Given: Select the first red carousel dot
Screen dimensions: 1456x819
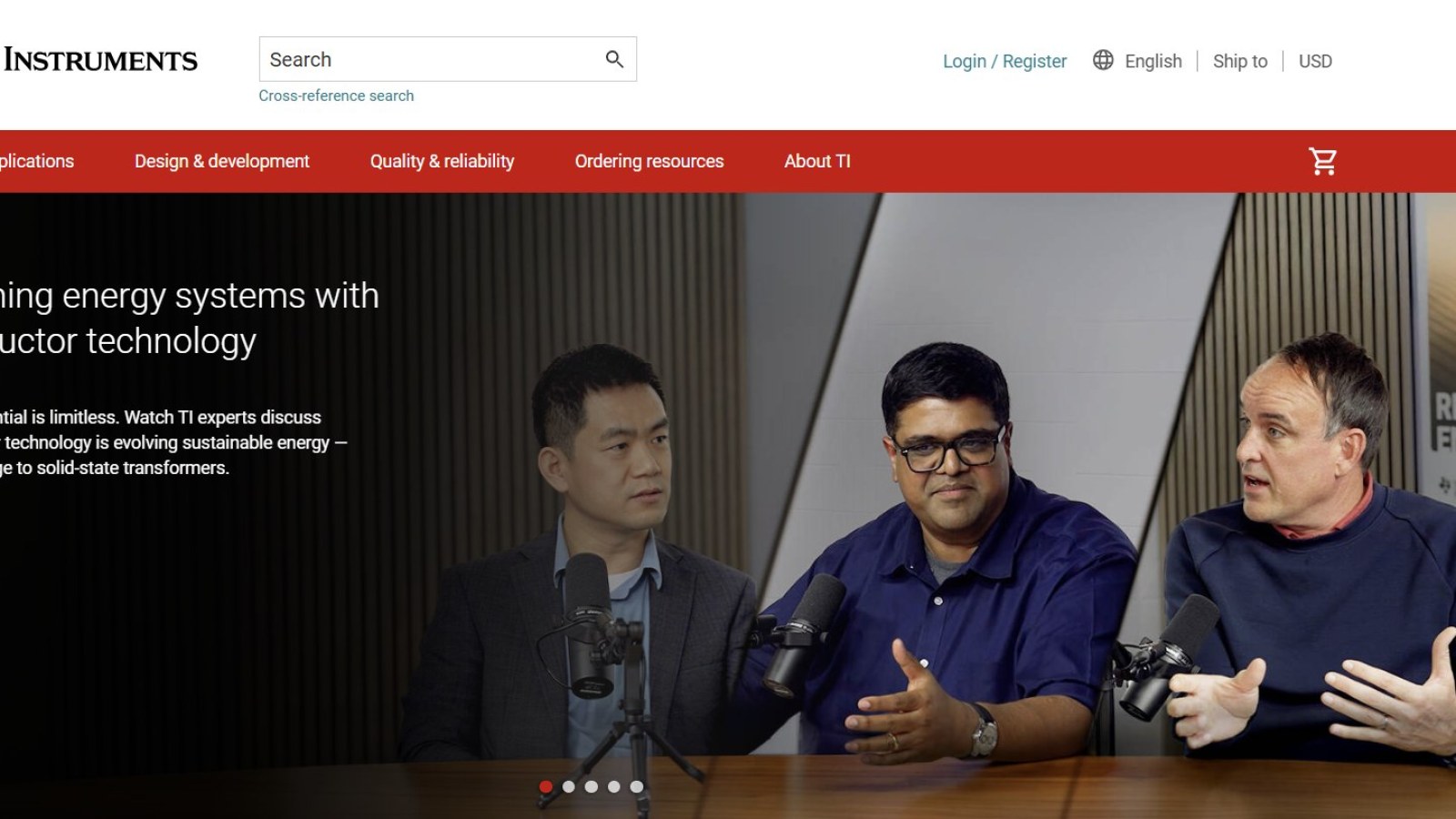Looking at the screenshot, I should [546, 786].
